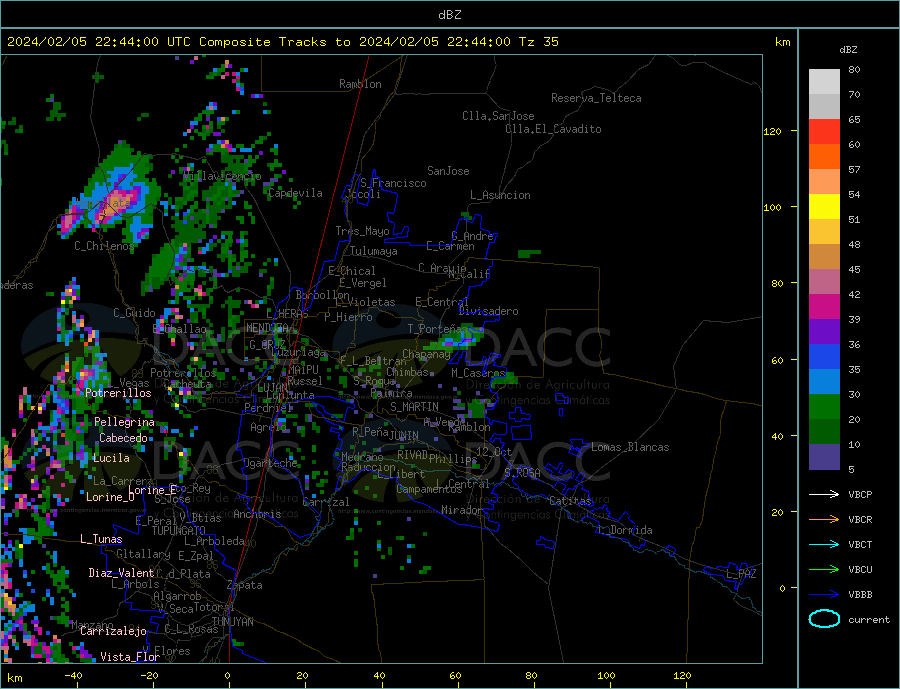Click the 51 dBZ yellow legend swatch
This screenshot has width=900, height=689.
(824, 207)
